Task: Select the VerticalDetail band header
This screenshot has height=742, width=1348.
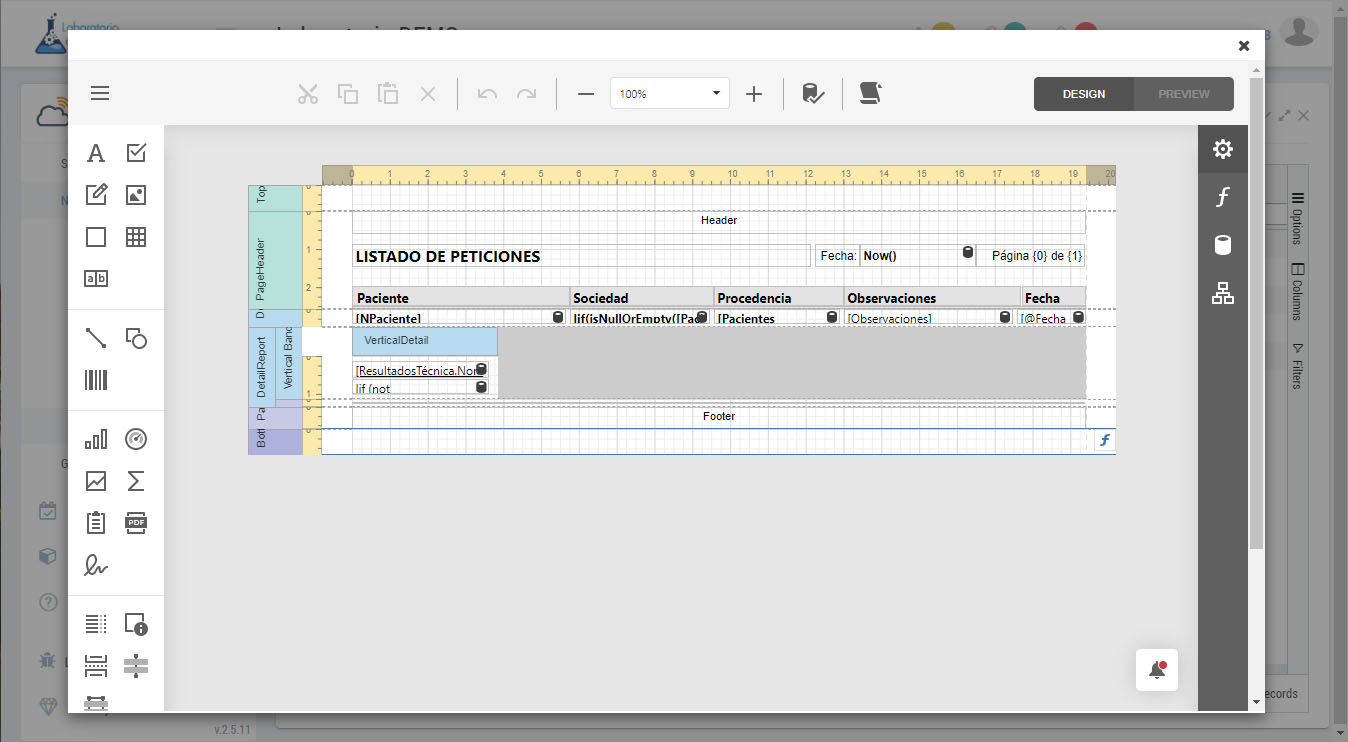Action: 425,341
